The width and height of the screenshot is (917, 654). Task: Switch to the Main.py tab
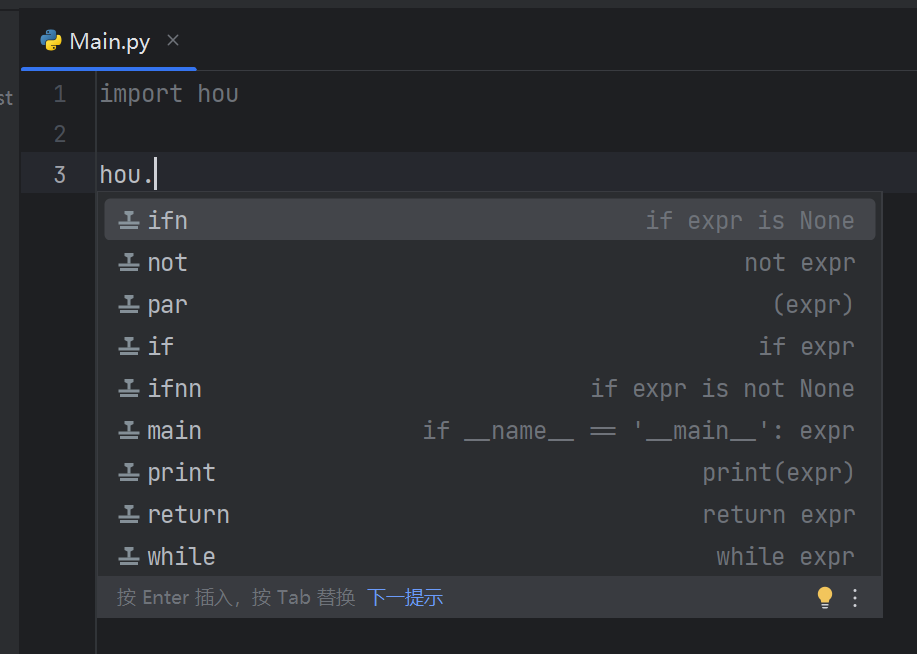[109, 42]
